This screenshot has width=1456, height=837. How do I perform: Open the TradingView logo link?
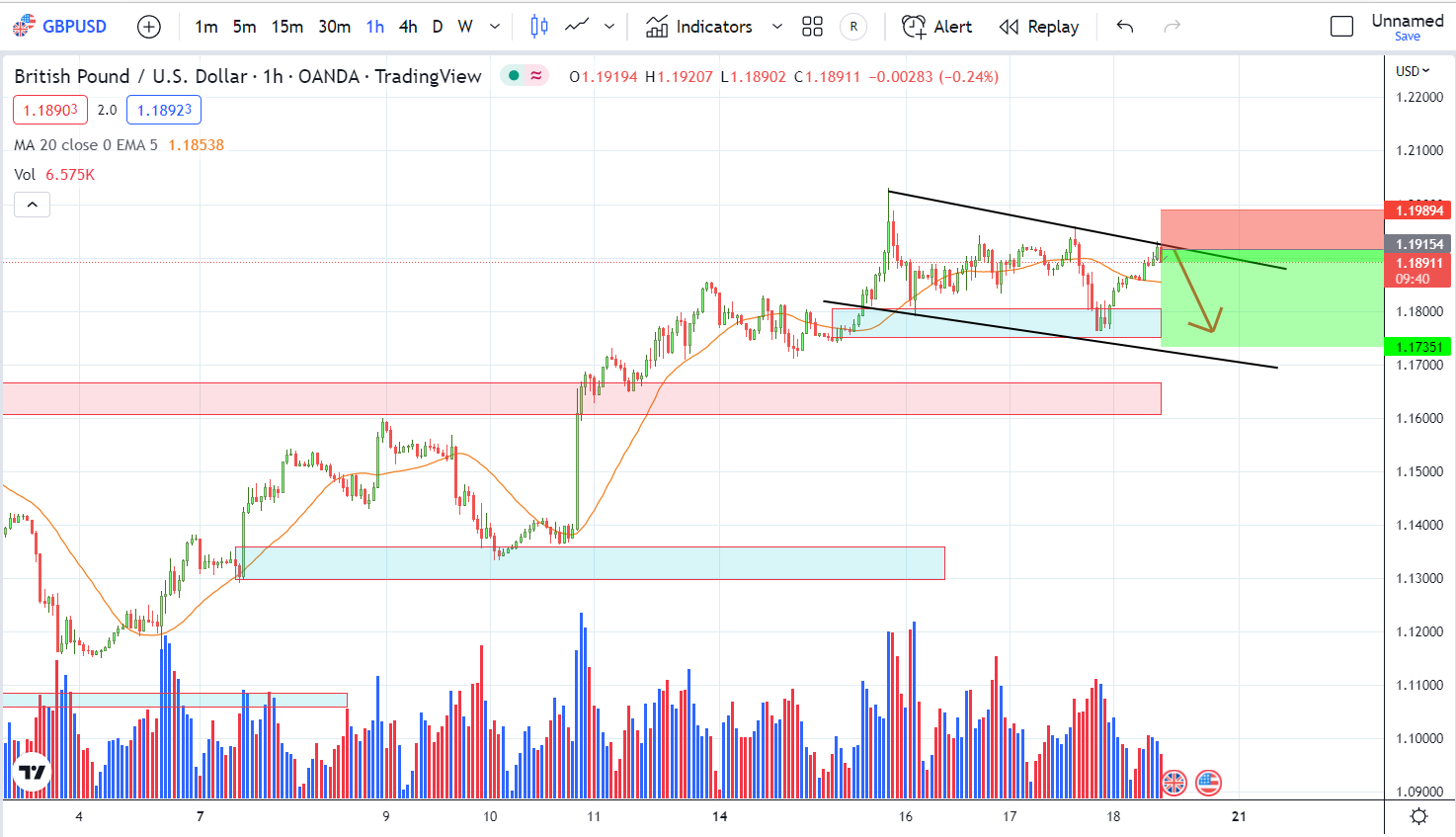[33, 772]
